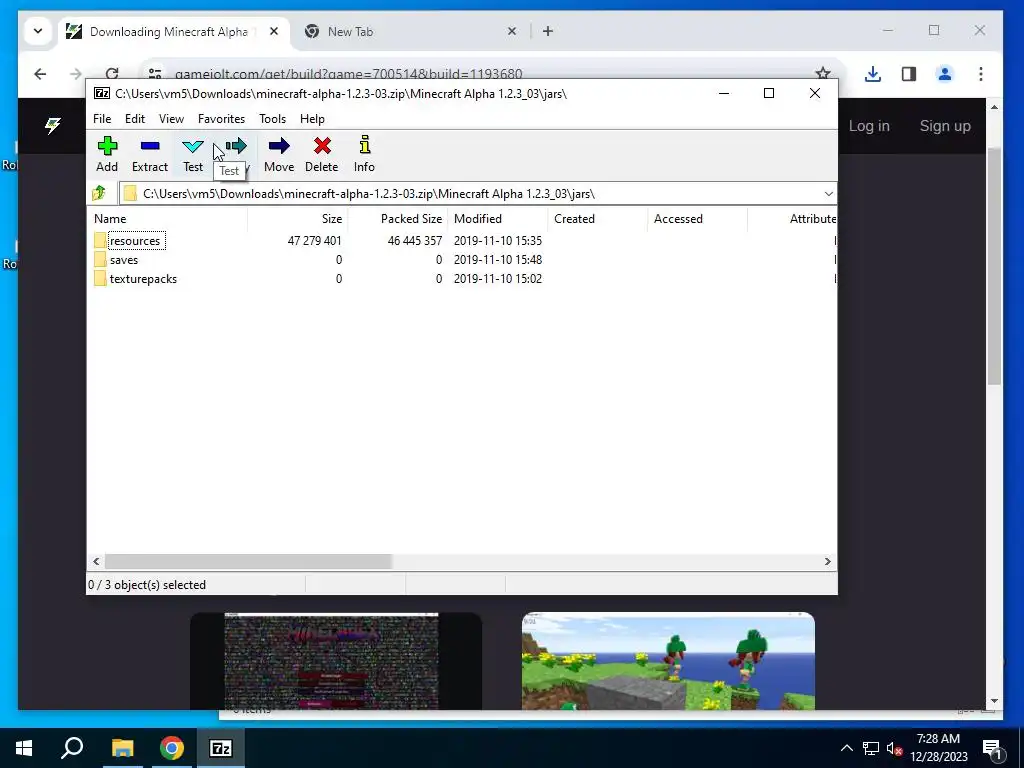This screenshot has width=1024, height=768.
Task: Open the View menu
Action: (171, 119)
